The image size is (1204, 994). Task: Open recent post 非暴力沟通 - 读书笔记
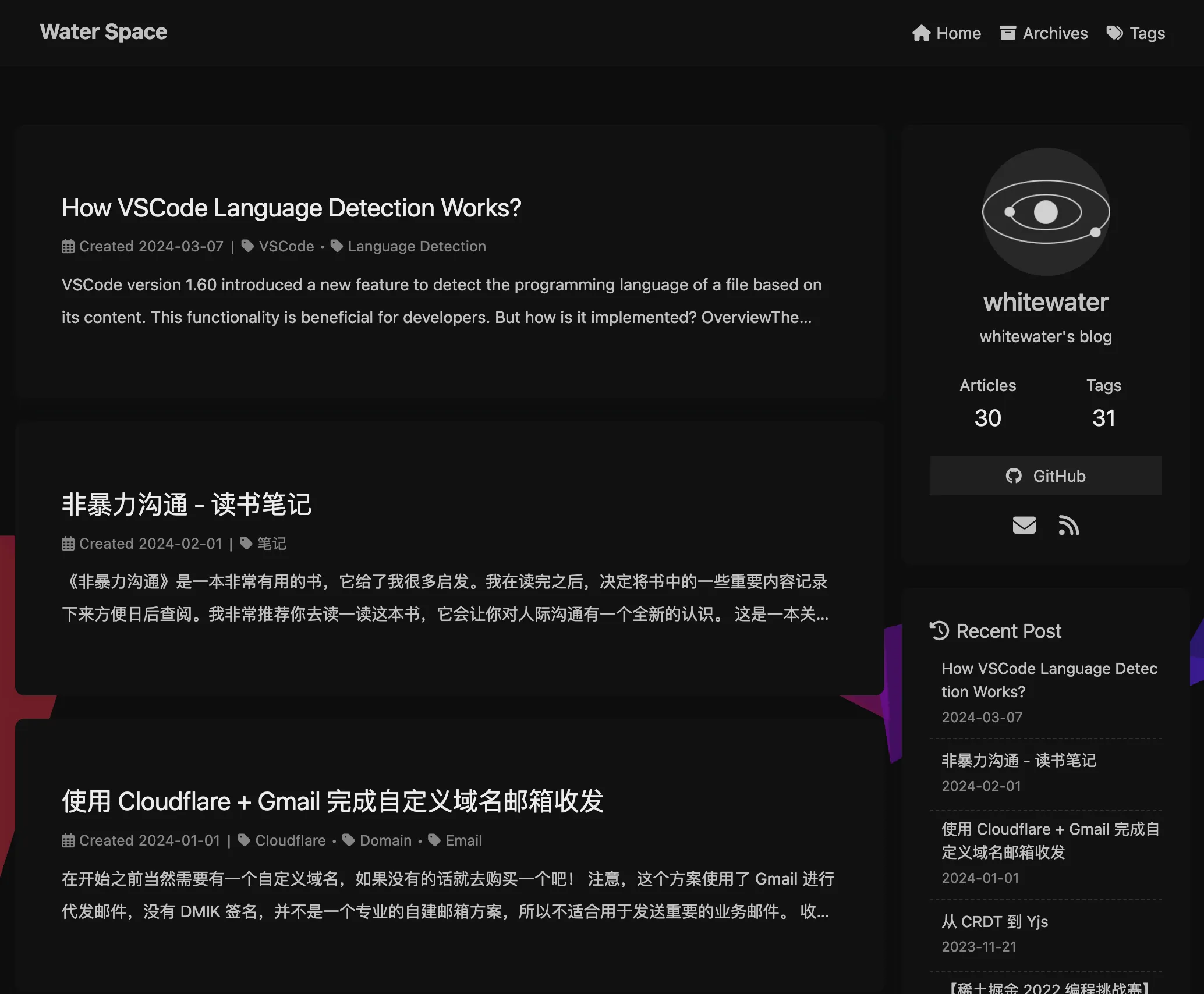pyautogui.click(x=1019, y=761)
